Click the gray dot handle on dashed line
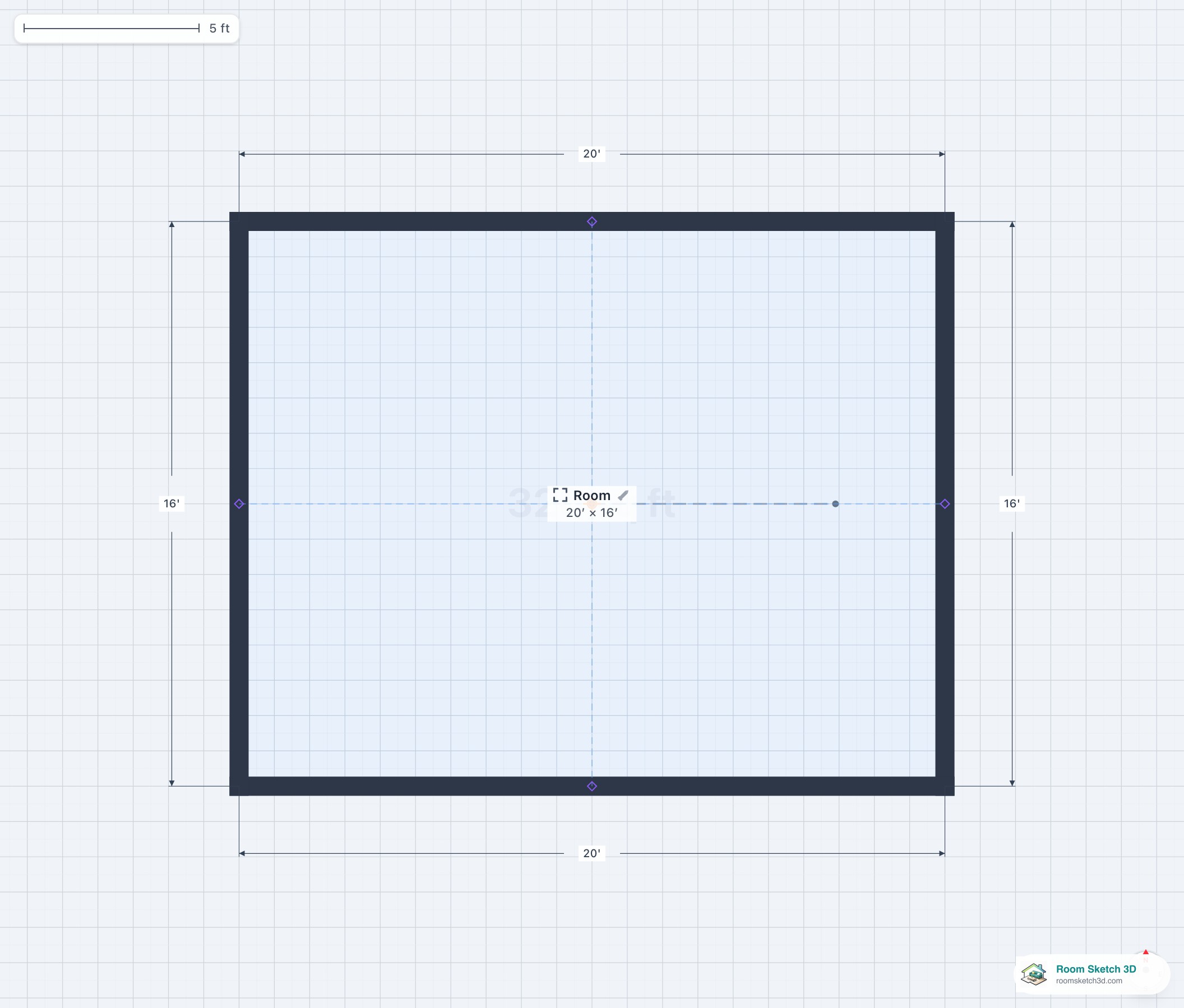Image resolution: width=1184 pixels, height=1008 pixels. tap(835, 504)
